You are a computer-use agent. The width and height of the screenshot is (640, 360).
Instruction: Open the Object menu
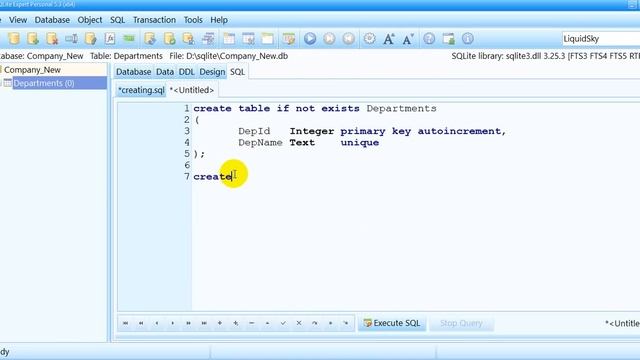pyautogui.click(x=90, y=20)
